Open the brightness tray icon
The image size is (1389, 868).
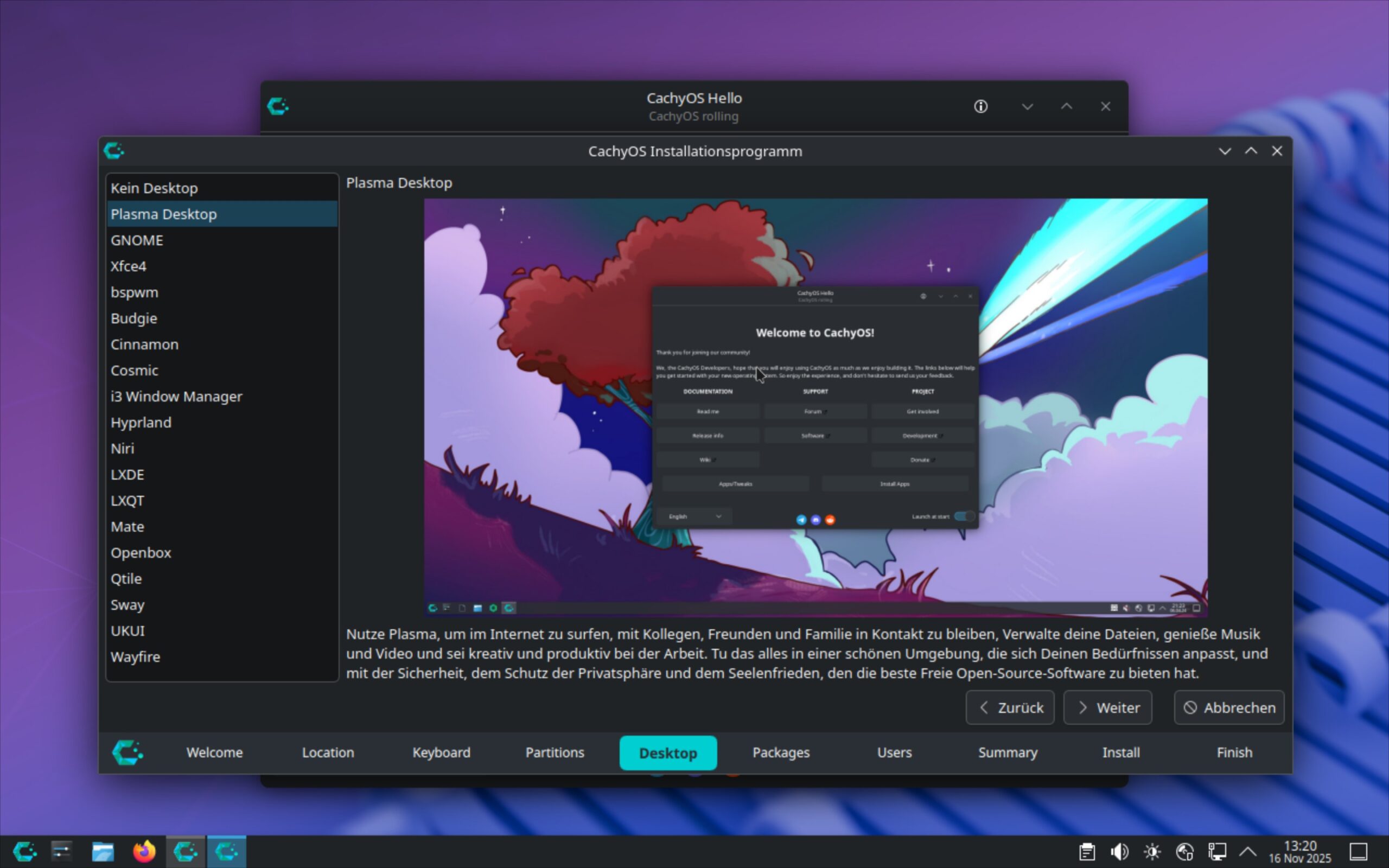[x=1152, y=851]
